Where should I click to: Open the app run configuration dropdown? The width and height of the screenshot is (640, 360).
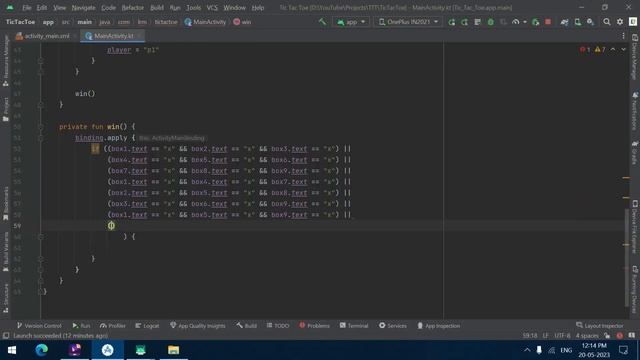pyautogui.click(x=351, y=22)
